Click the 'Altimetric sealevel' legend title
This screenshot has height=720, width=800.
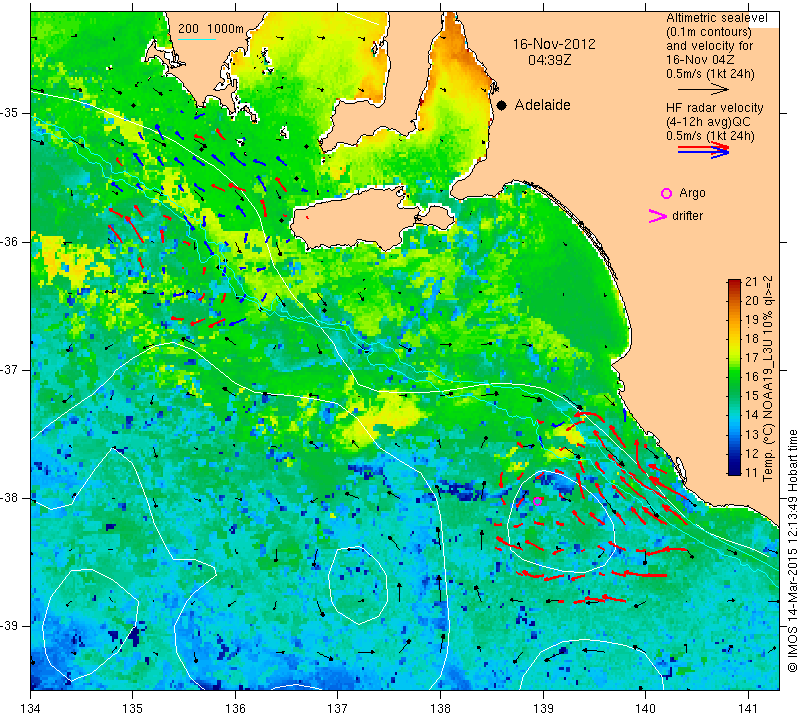coord(716,18)
